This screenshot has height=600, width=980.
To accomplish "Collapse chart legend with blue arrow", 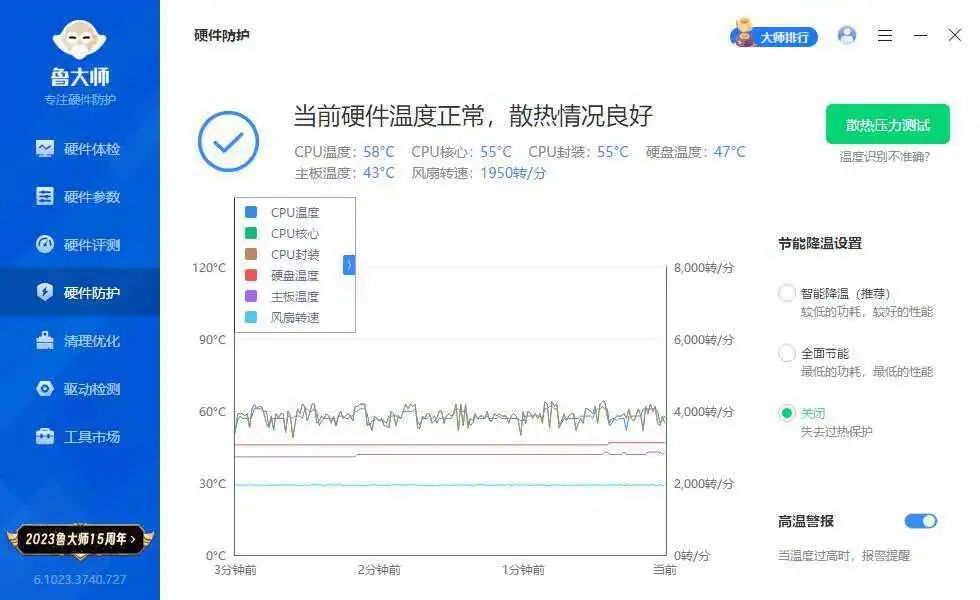I will [x=349, y=265].
